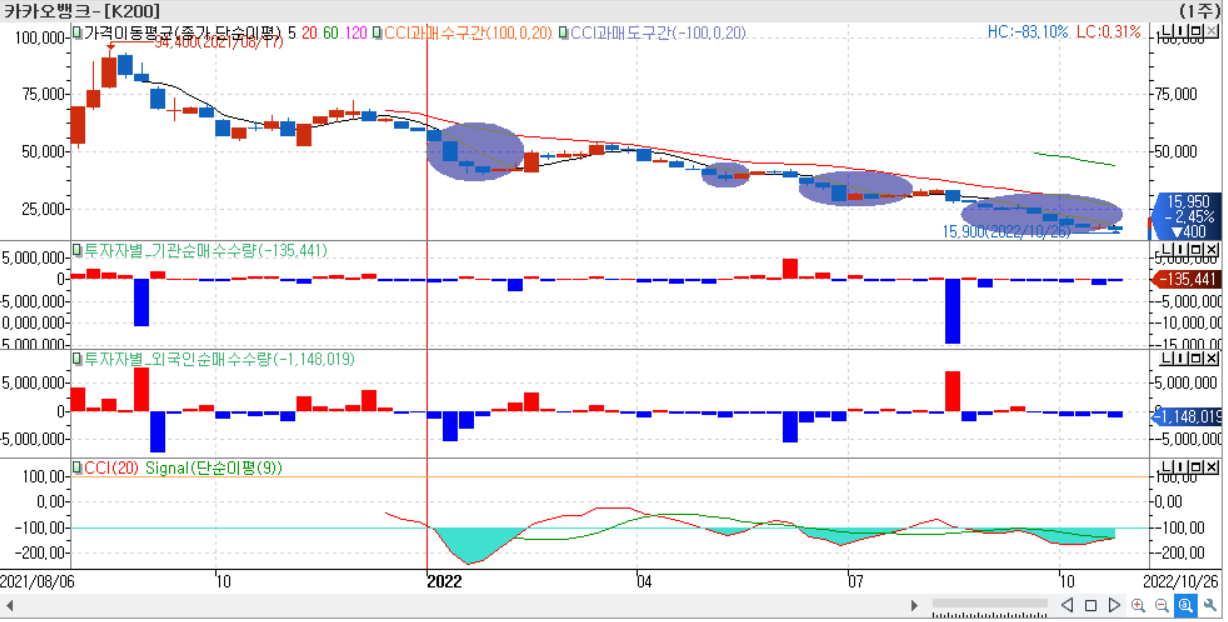This screenshot has width=1228, height=622.
Task: Open chart settings wrench icon
Action: [1209, 606]
